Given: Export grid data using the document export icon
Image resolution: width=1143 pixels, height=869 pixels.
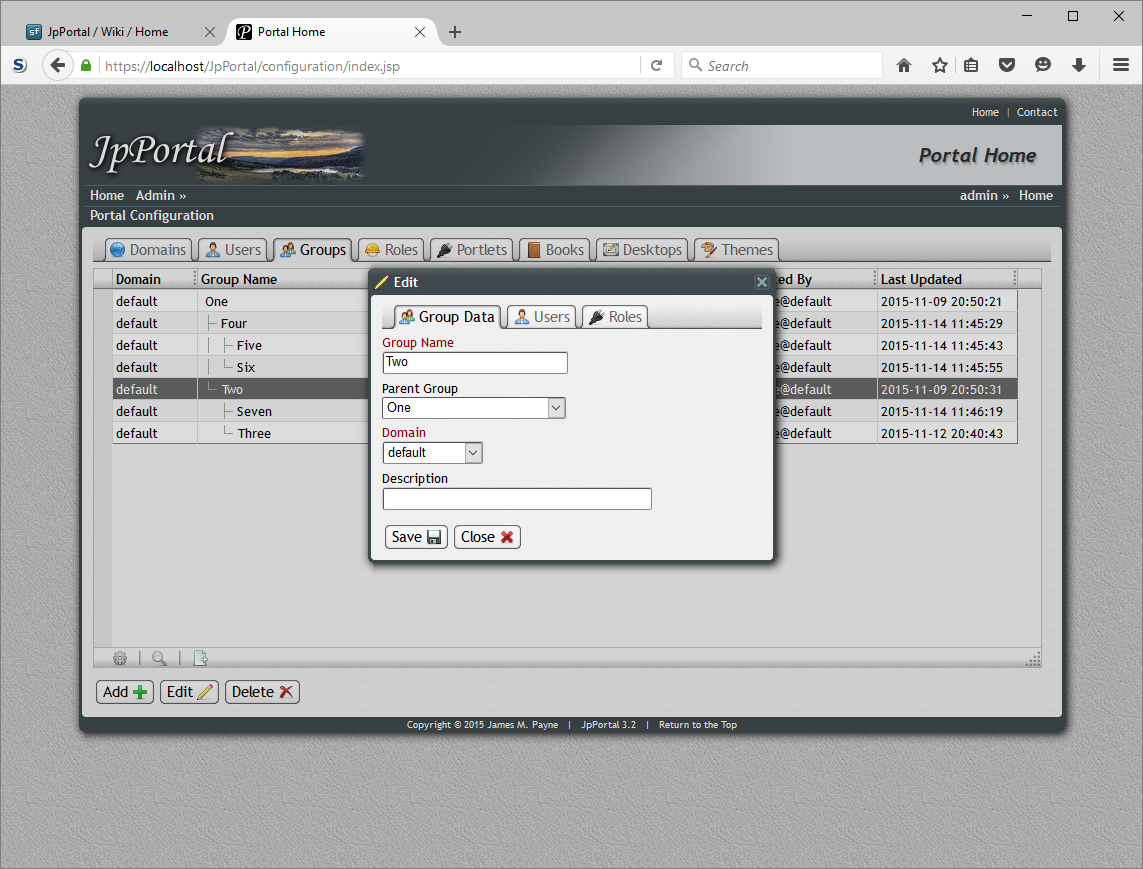Looking at the screenshot, I should pos(200,658).
